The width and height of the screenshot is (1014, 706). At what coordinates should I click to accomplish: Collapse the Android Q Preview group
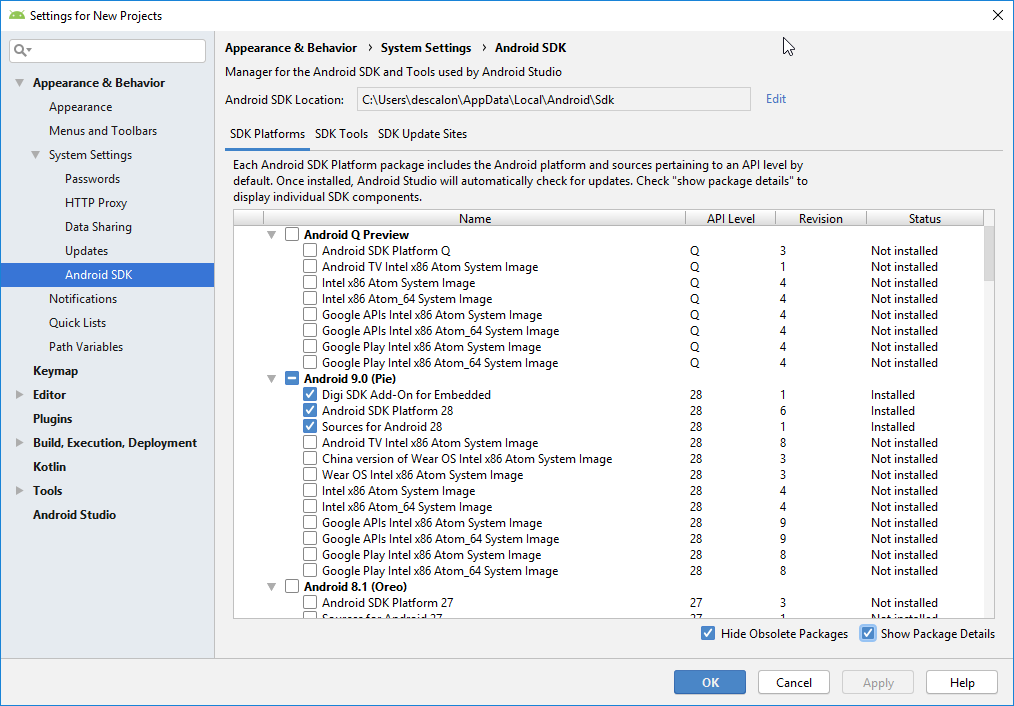click(x=272, y=235)
